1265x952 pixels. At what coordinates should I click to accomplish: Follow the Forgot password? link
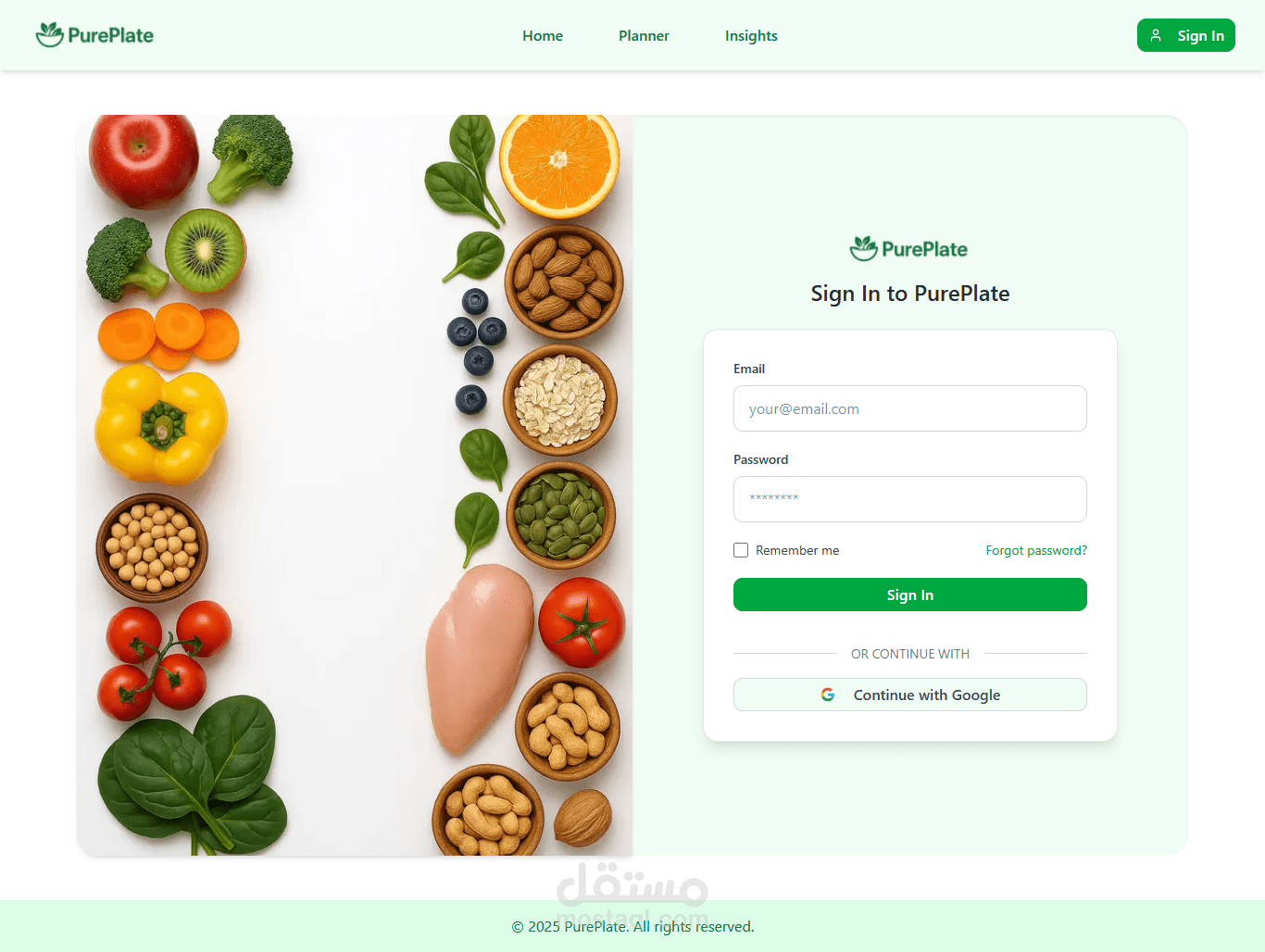click(x=1036, y=550)
